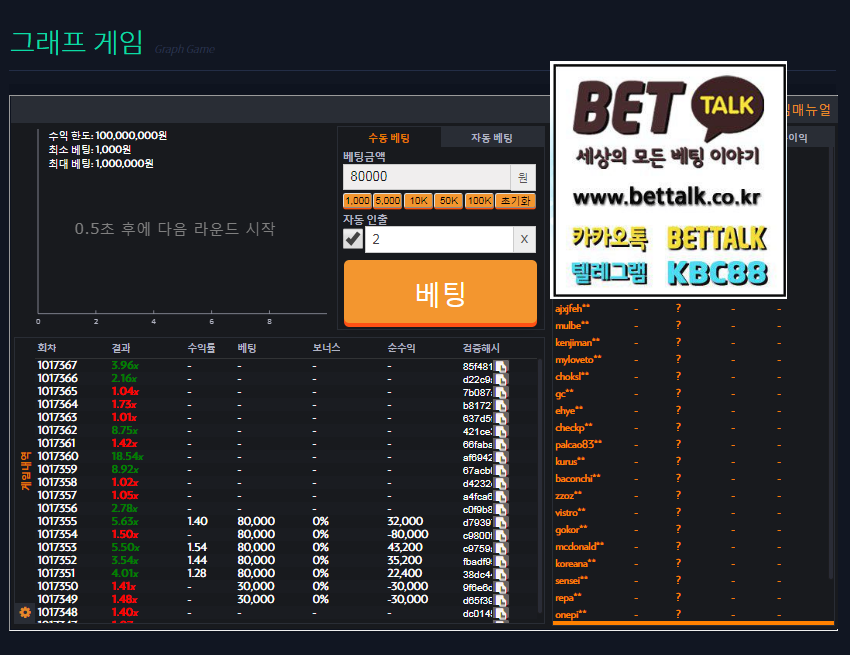The image size is (850, 655).
Task: Copy verification hash for round 1017358
Action: point(501,484)
